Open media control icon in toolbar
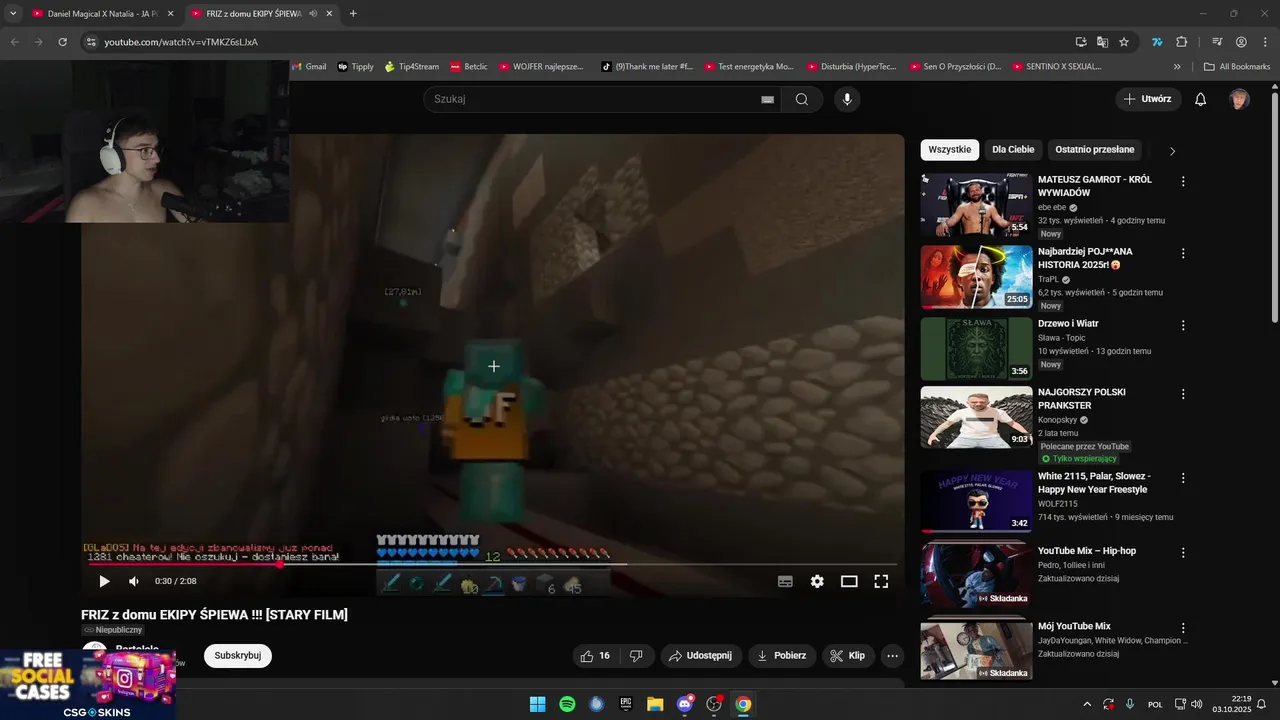Viewport: 1280px width, 720px height. [x=1217, y=42]
